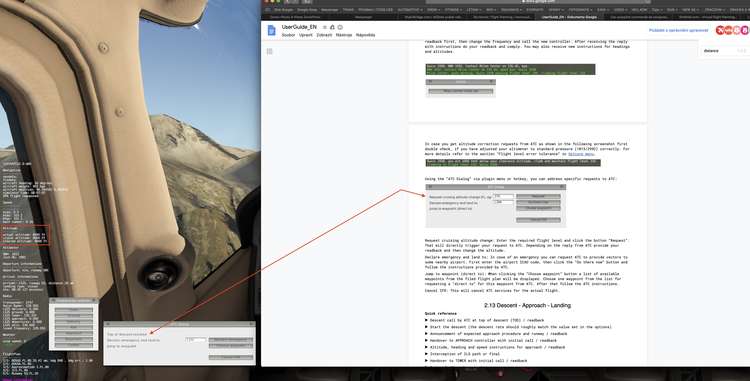Click '2.13 Descent - Approach - Landing' heading

[x=527, y=305]
